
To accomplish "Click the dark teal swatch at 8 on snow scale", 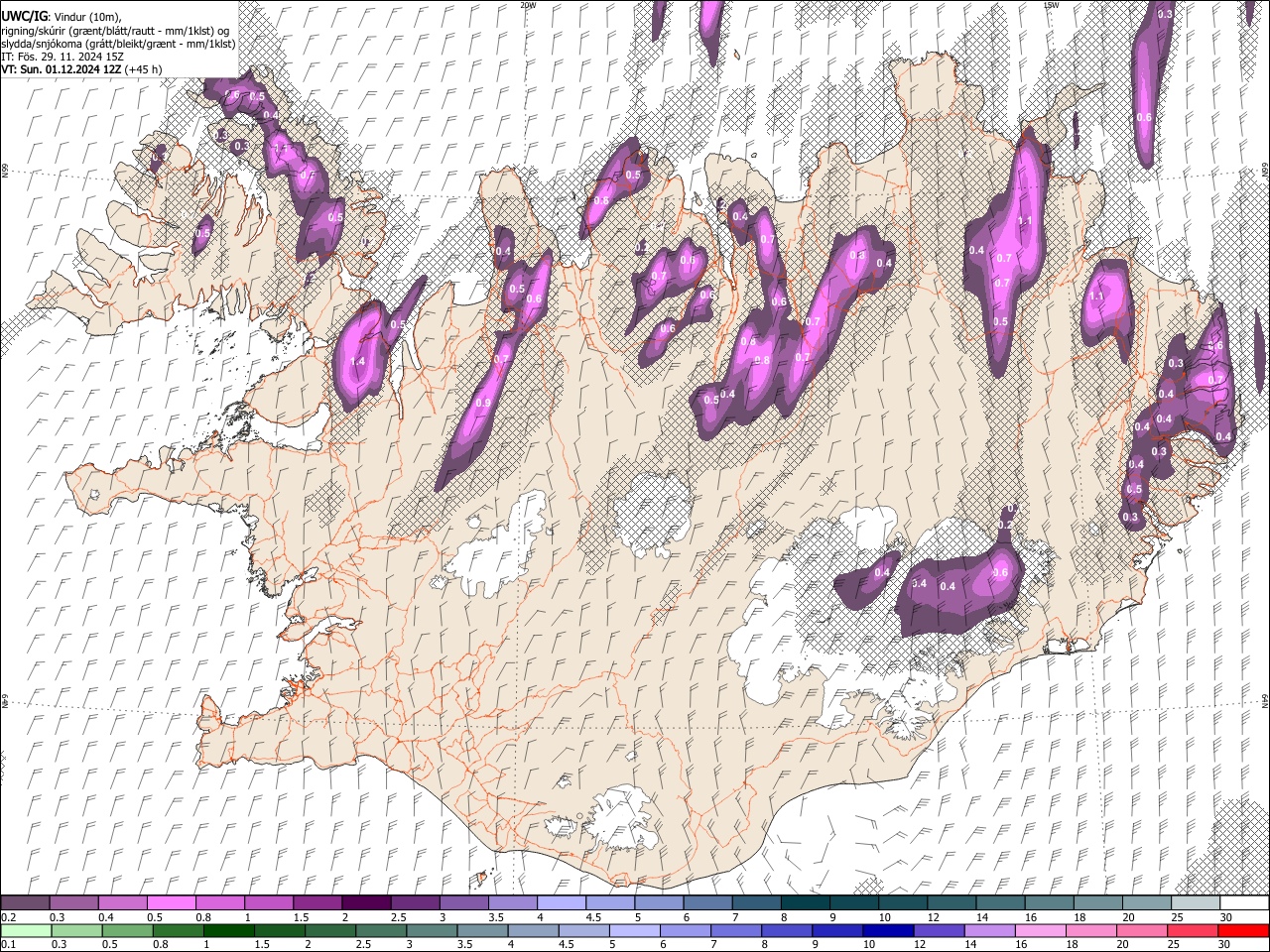I will pos(805,903).
